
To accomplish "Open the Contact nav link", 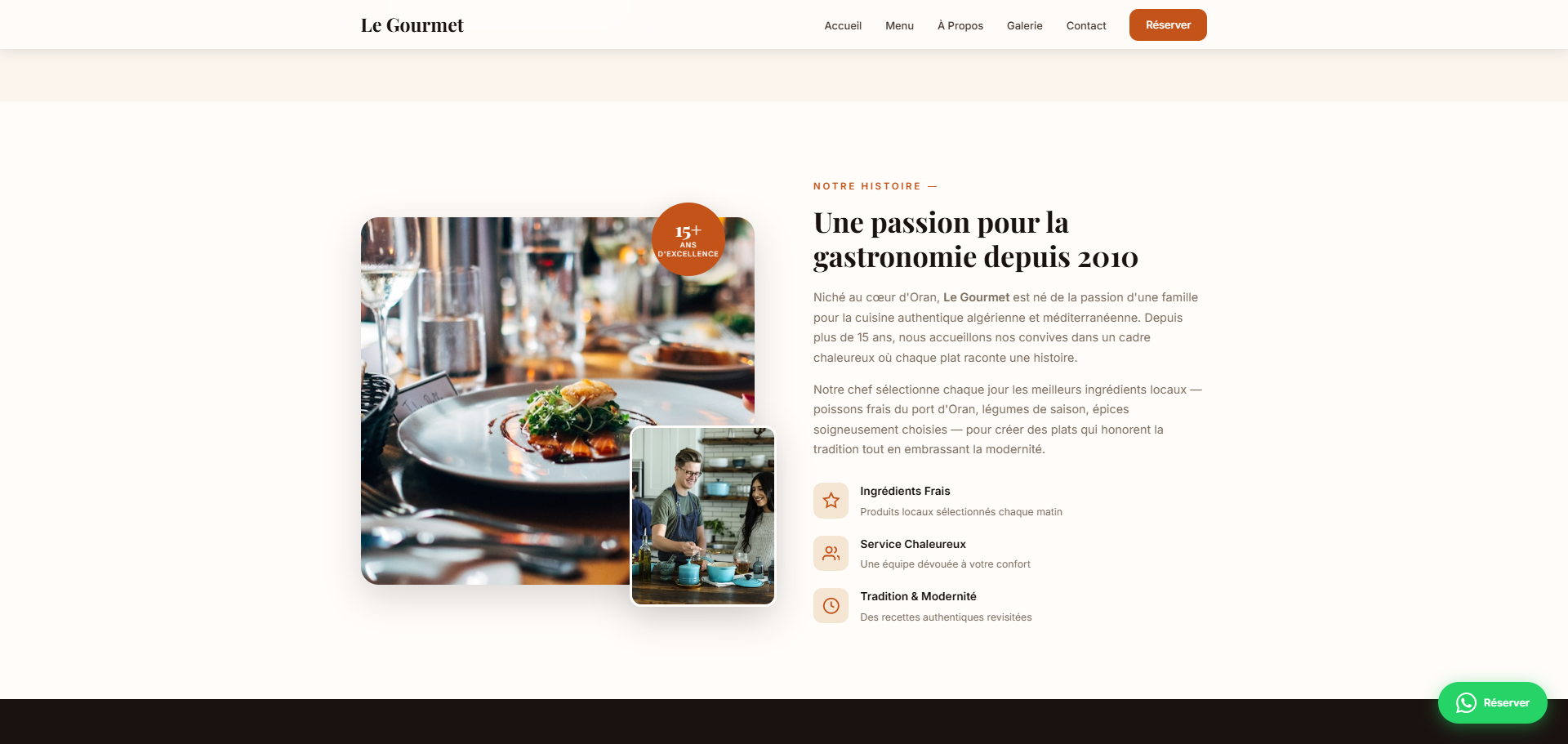I will pyautogui.click(x=1086, y=25).
